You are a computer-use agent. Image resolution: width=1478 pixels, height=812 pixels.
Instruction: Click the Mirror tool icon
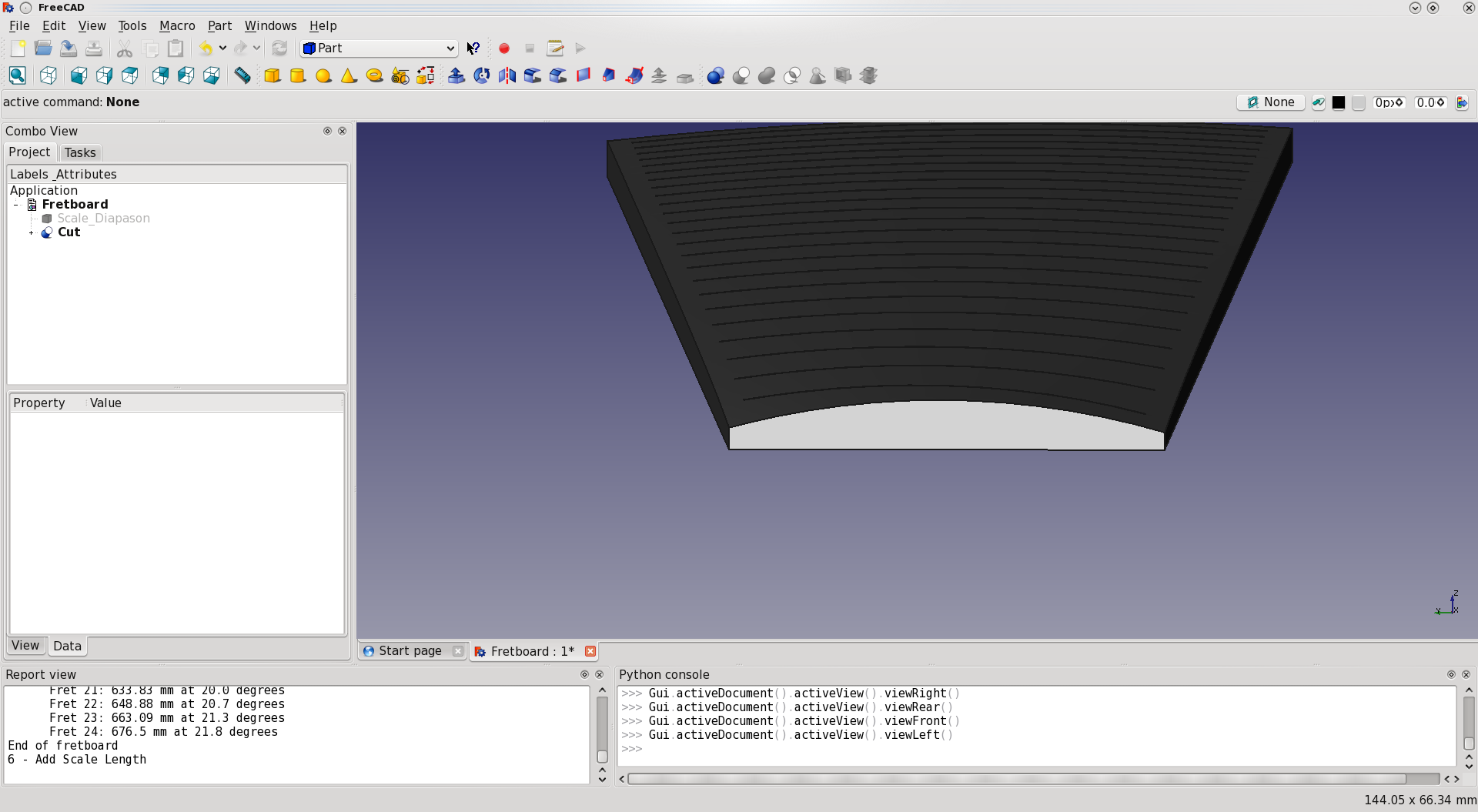[507, 75]
